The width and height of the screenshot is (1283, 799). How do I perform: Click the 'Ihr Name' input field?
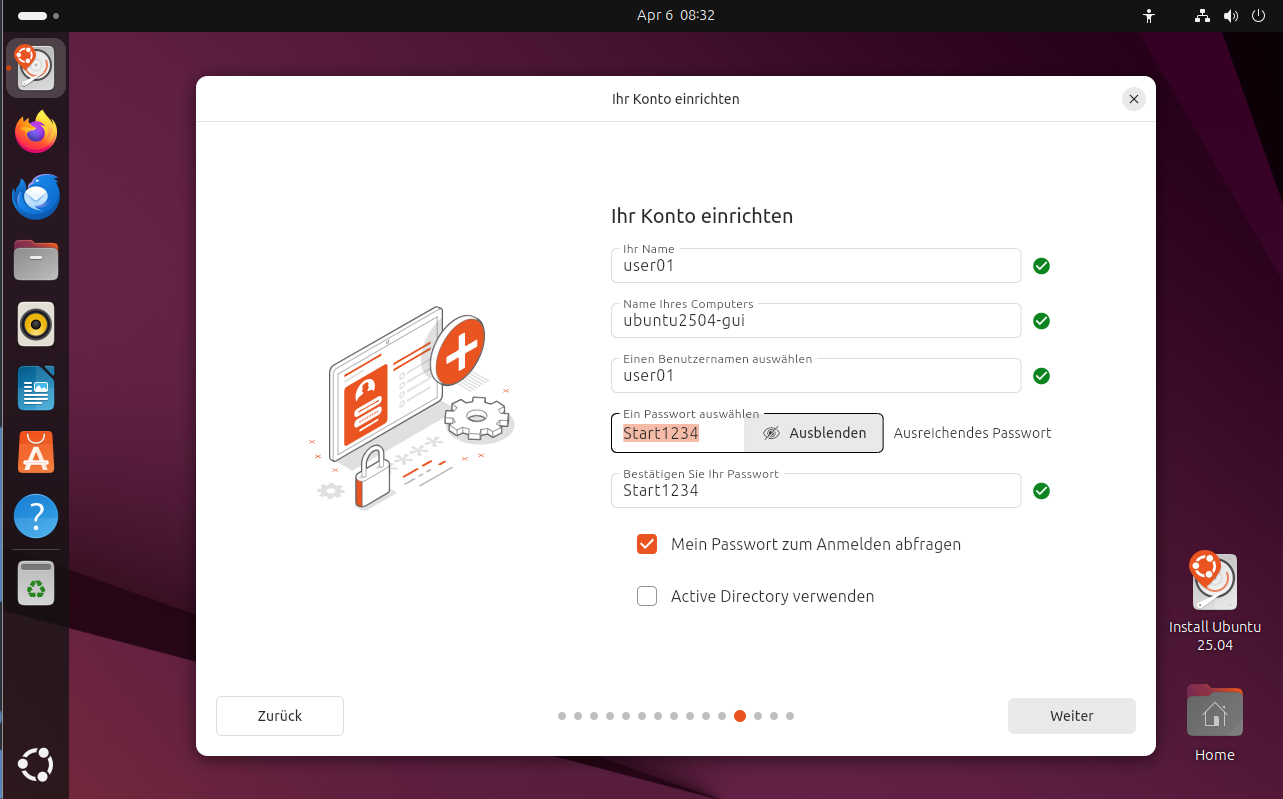[x=815, y=267]
